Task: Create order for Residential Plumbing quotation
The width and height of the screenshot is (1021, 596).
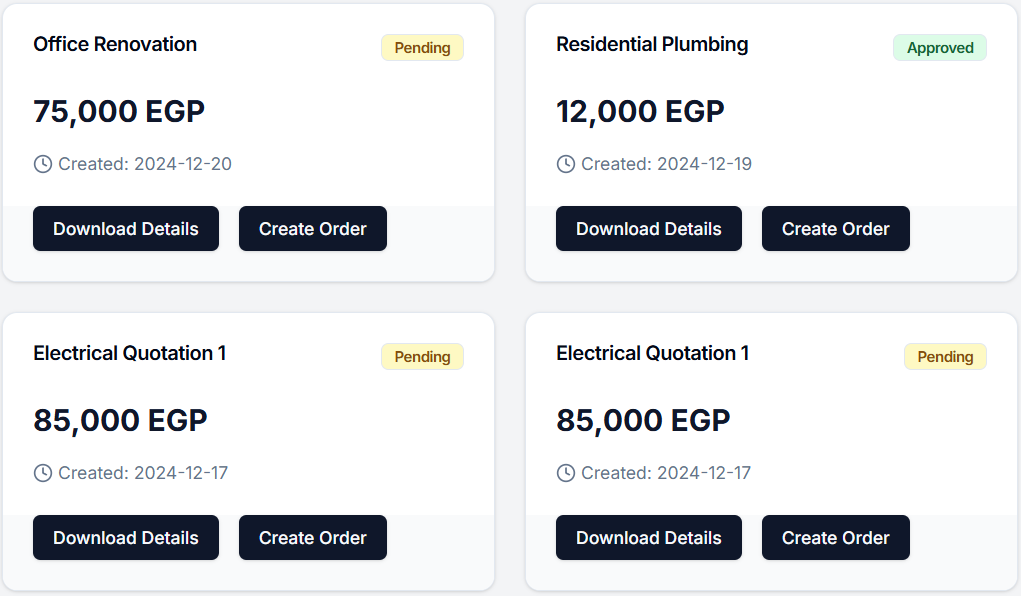Action: pos(836,229)
